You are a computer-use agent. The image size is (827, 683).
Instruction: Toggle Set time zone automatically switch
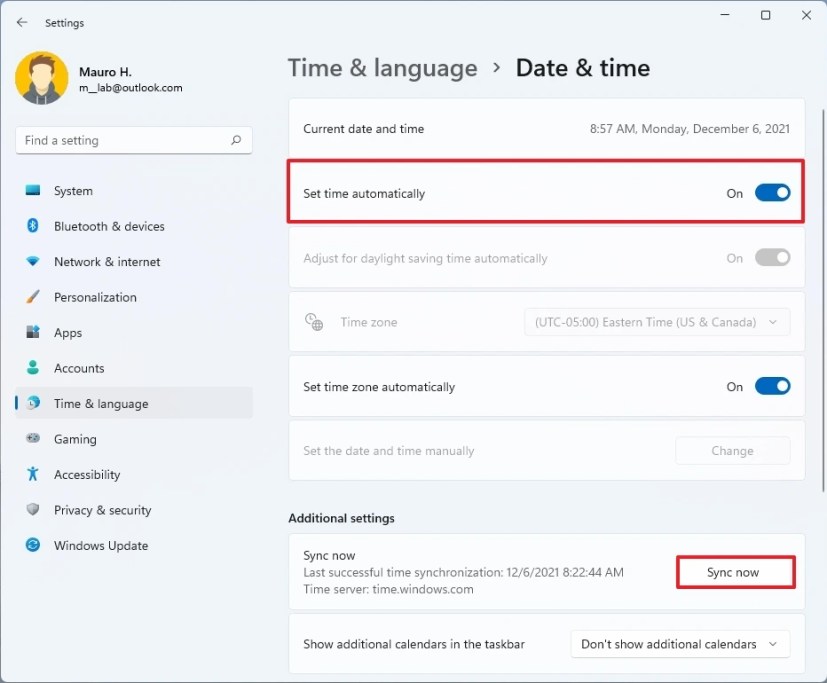tap(772, 386)
